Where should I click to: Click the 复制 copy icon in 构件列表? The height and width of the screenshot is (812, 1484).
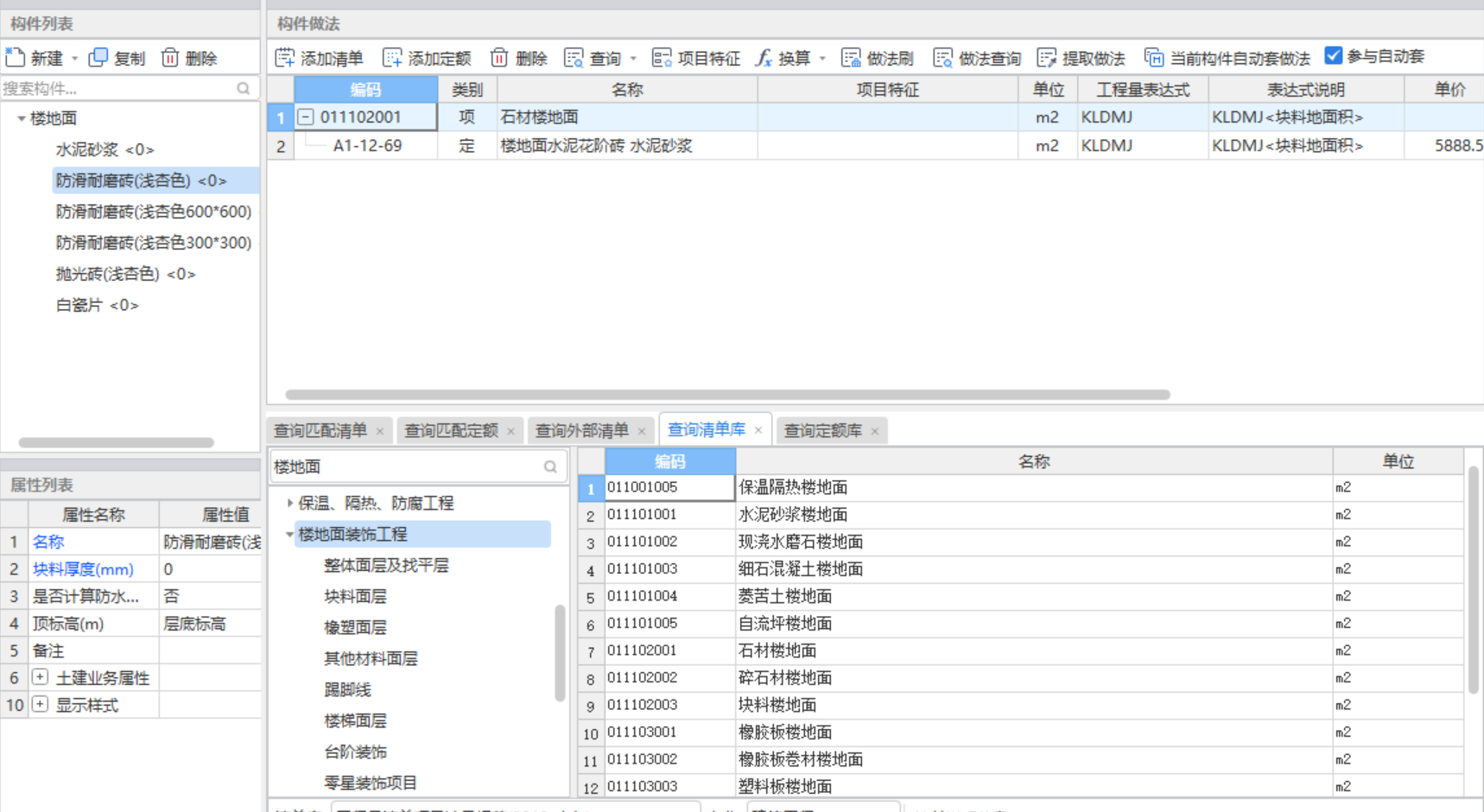tap(98, 58)
